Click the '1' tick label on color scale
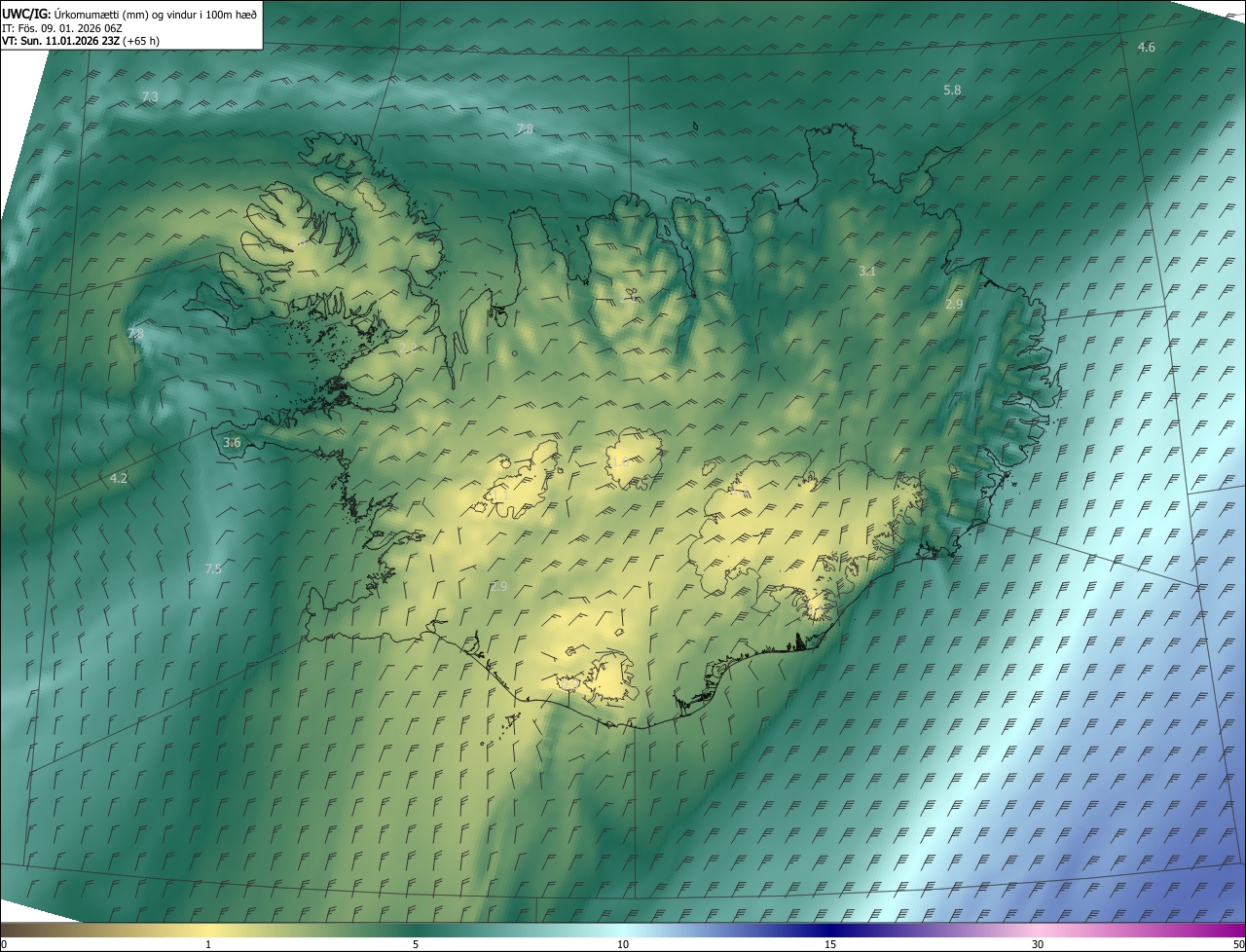Image resolution: width=1246 pixels, height=952 pixels. click(x=208, y=944)
